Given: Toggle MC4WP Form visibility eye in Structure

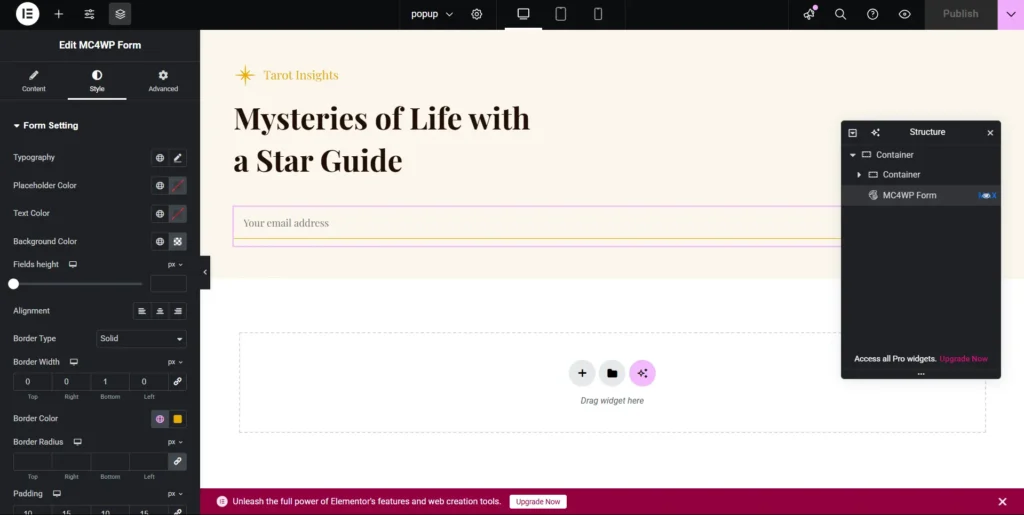Looking at the screenshot, I should [x=986, y=195].
